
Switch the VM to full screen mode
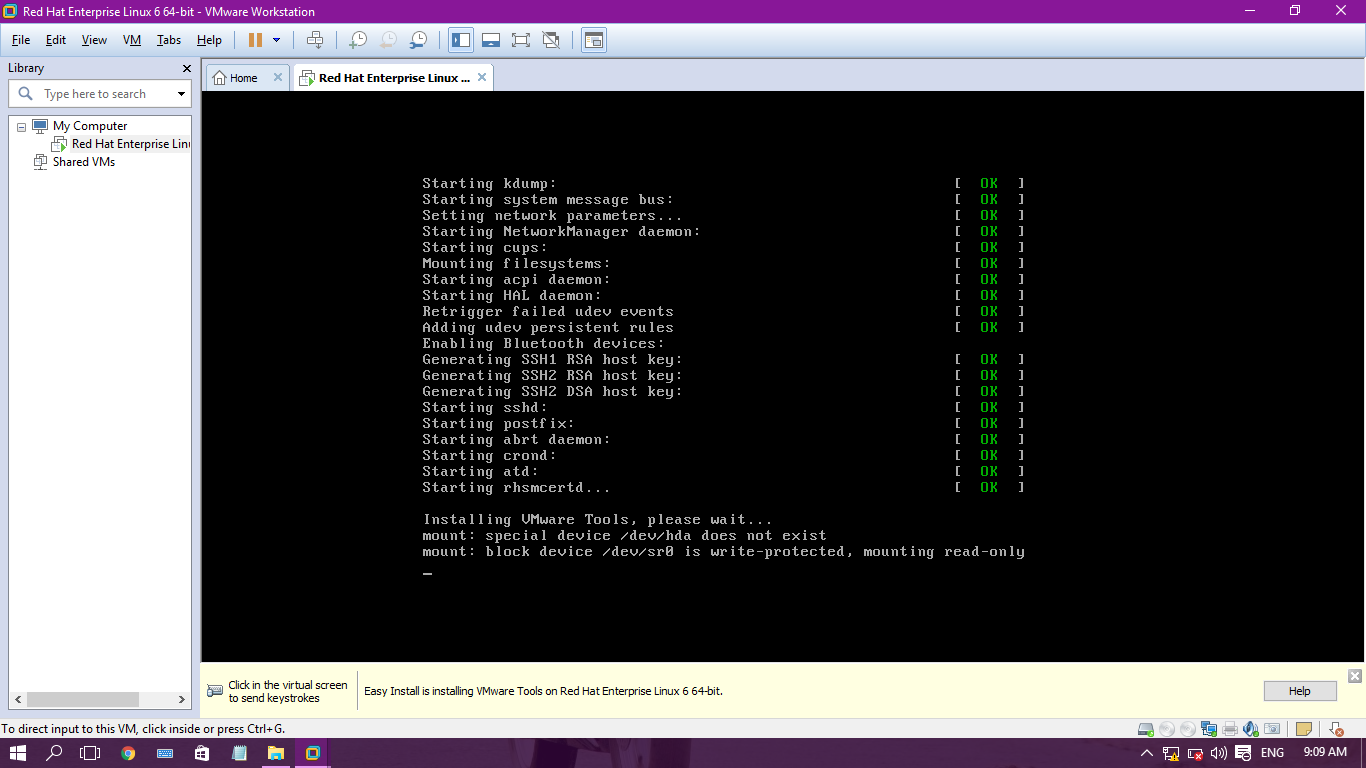(x=520, y=40)
